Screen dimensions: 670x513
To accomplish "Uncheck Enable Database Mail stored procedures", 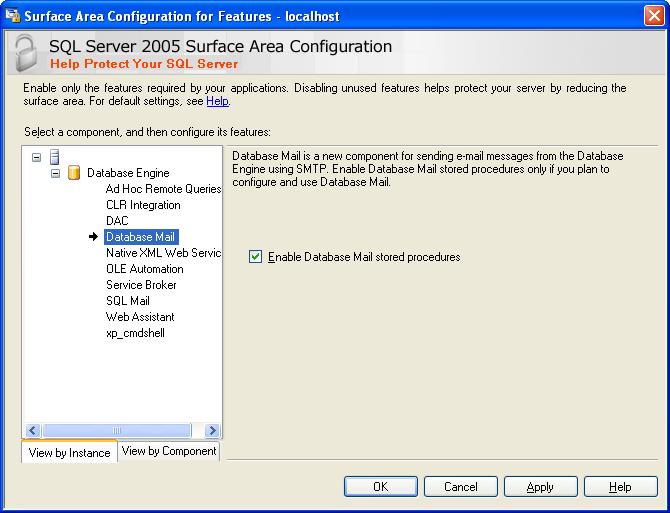I will [256, 257].
